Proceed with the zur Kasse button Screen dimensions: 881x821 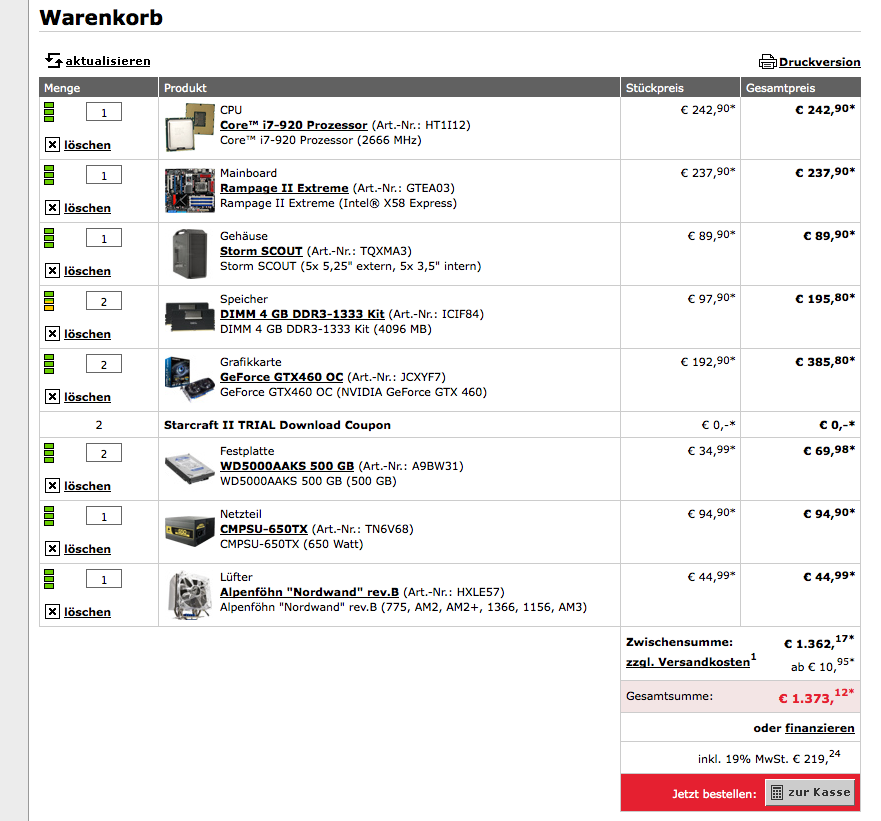click(x=810, y=792)
